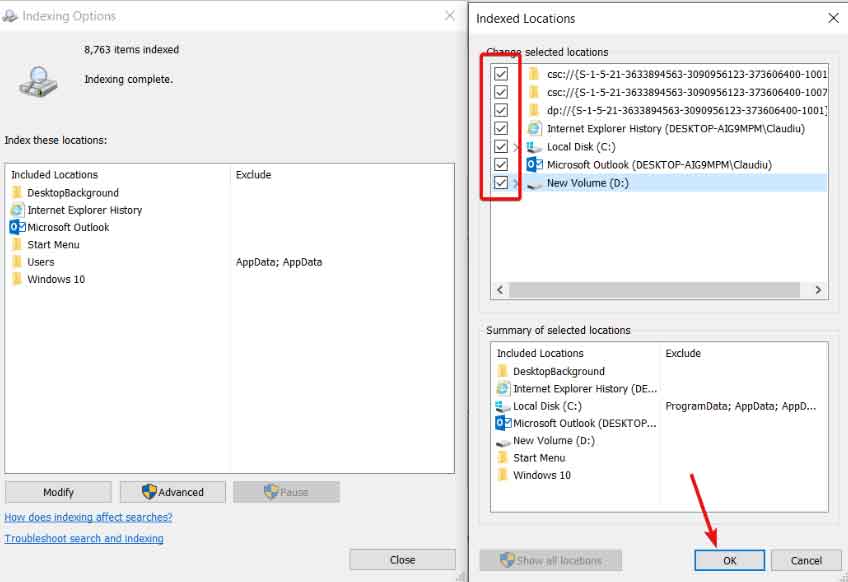
Task: Click the Exclude column header in Indexing Options
Action: click(253, 175)
